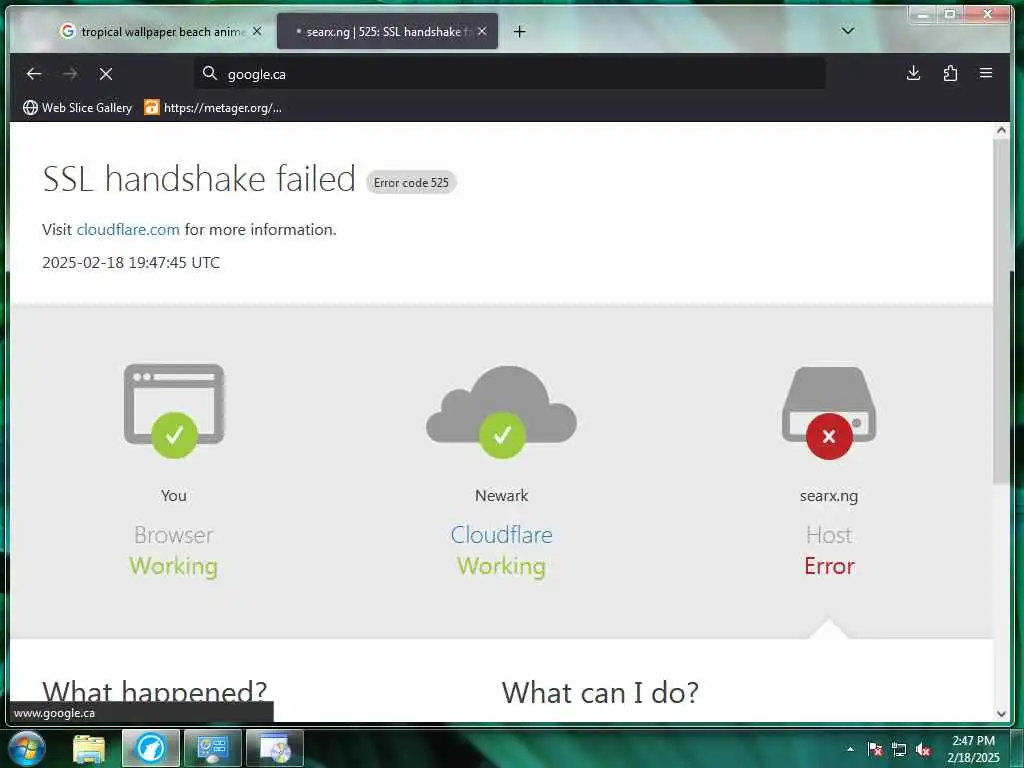
Task: Click the search magnifier in address bar
Action: [210, 73]
